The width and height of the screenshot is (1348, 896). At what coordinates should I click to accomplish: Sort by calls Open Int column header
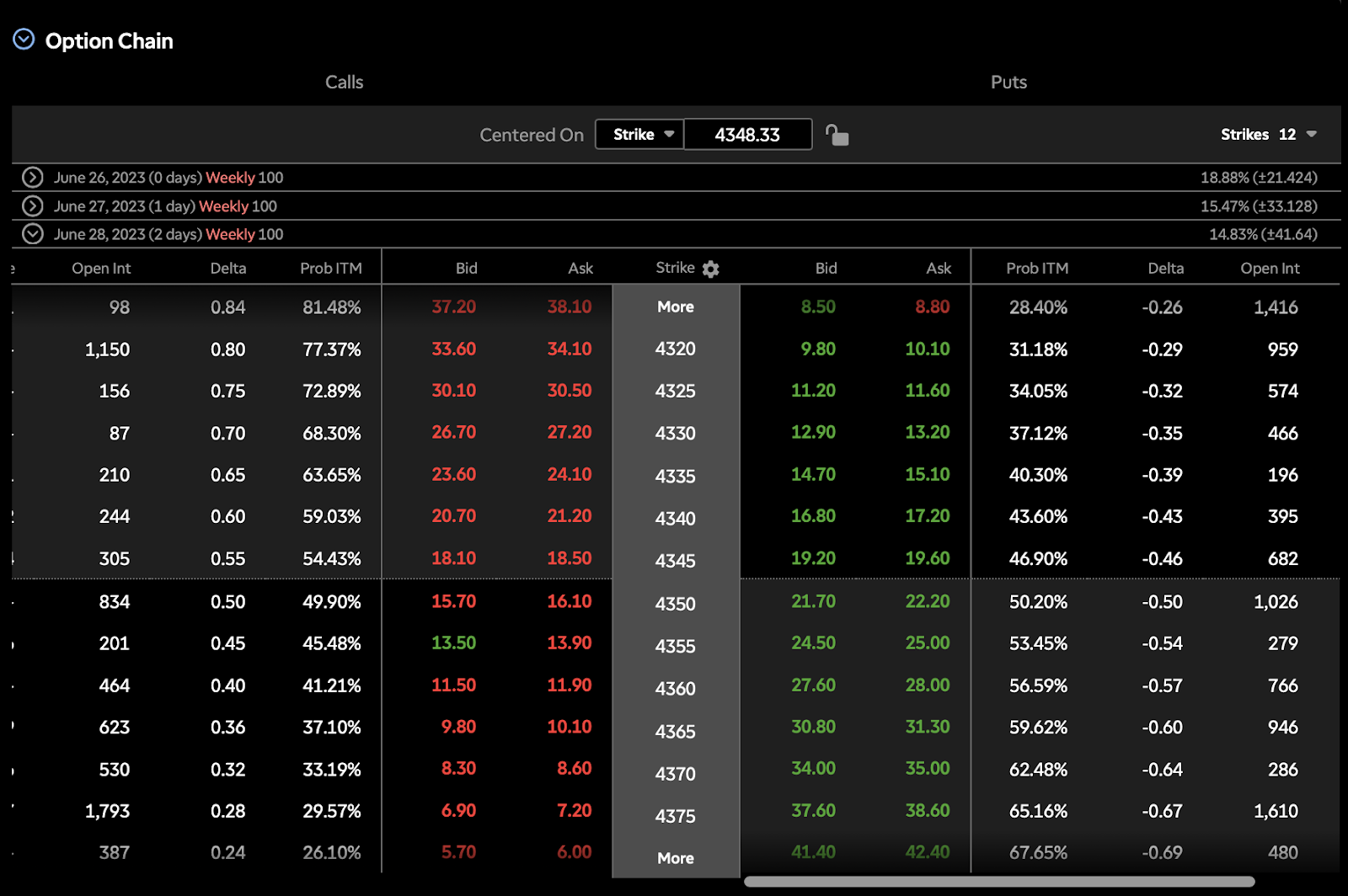click(x=101, y=269)
